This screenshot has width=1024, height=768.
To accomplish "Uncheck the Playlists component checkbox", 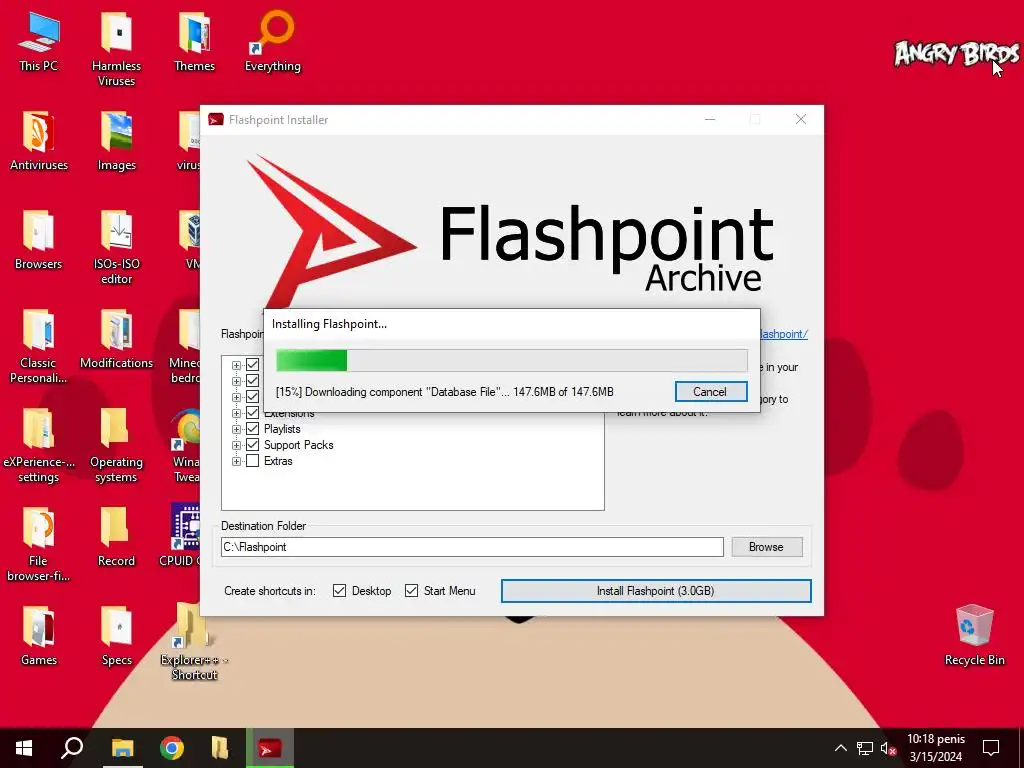I will tap(253, 429).
